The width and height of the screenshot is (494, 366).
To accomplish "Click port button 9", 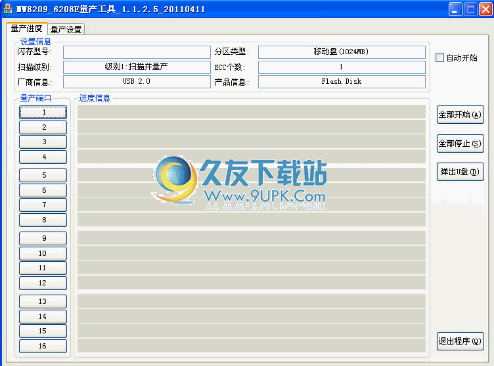I will pos(43,238).
